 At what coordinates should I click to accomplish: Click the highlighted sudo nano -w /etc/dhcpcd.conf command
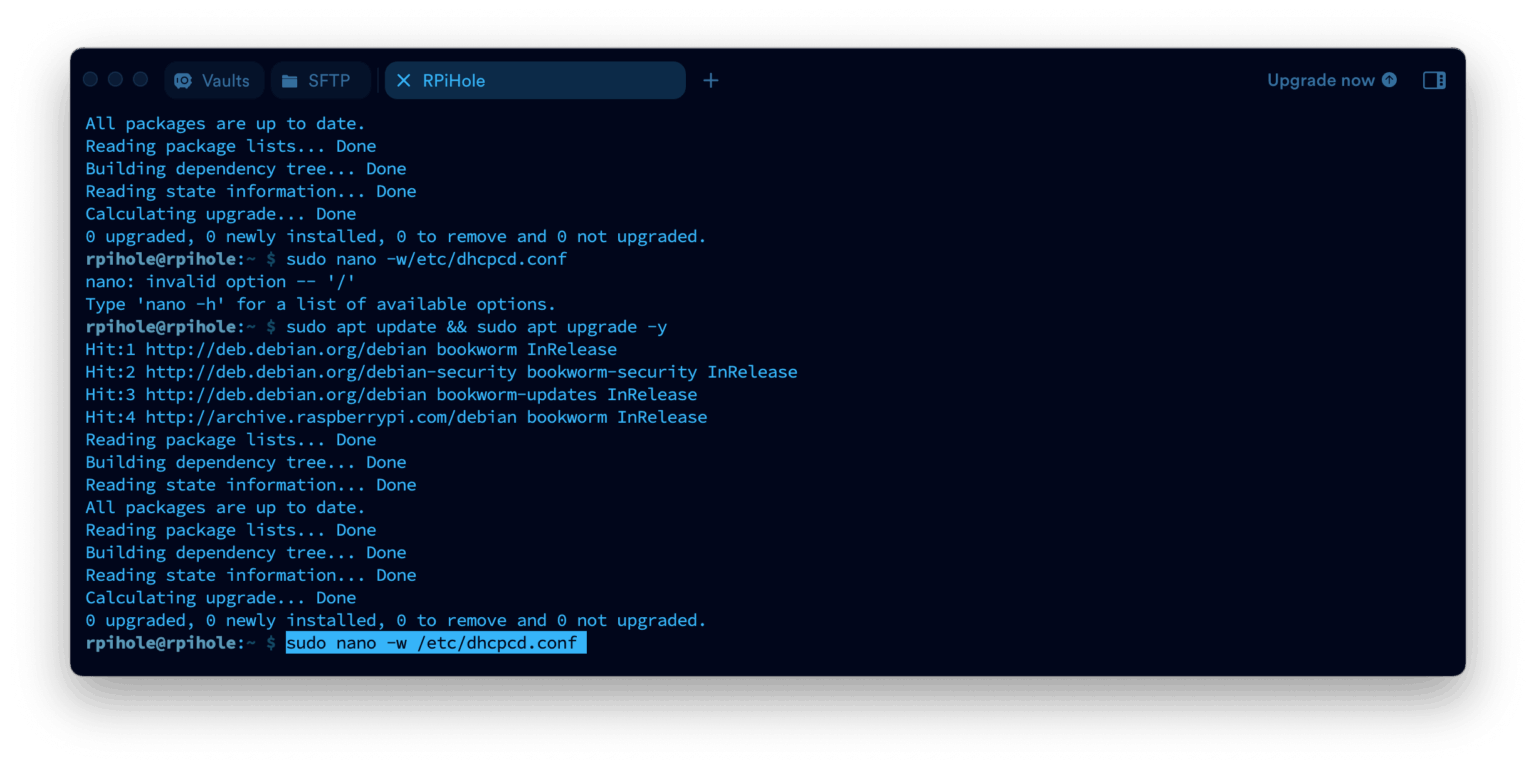pos(436,643)
